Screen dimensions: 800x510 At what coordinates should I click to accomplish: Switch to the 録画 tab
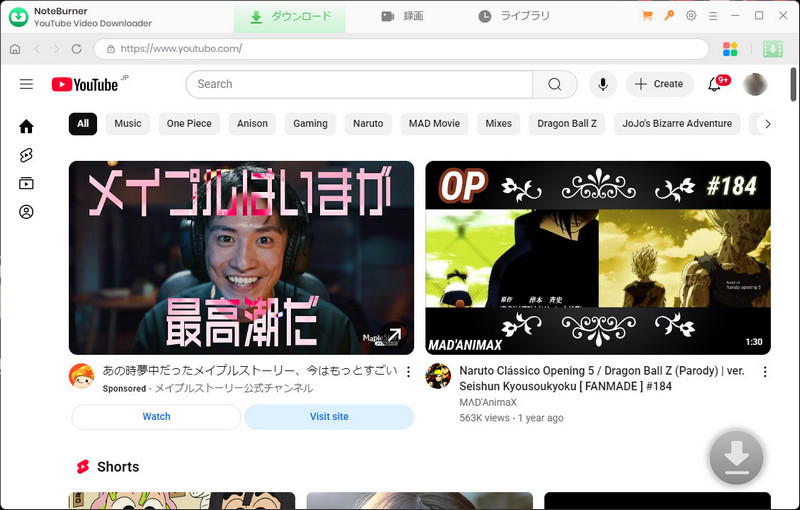pyautogui.click(x=402, y=16)
